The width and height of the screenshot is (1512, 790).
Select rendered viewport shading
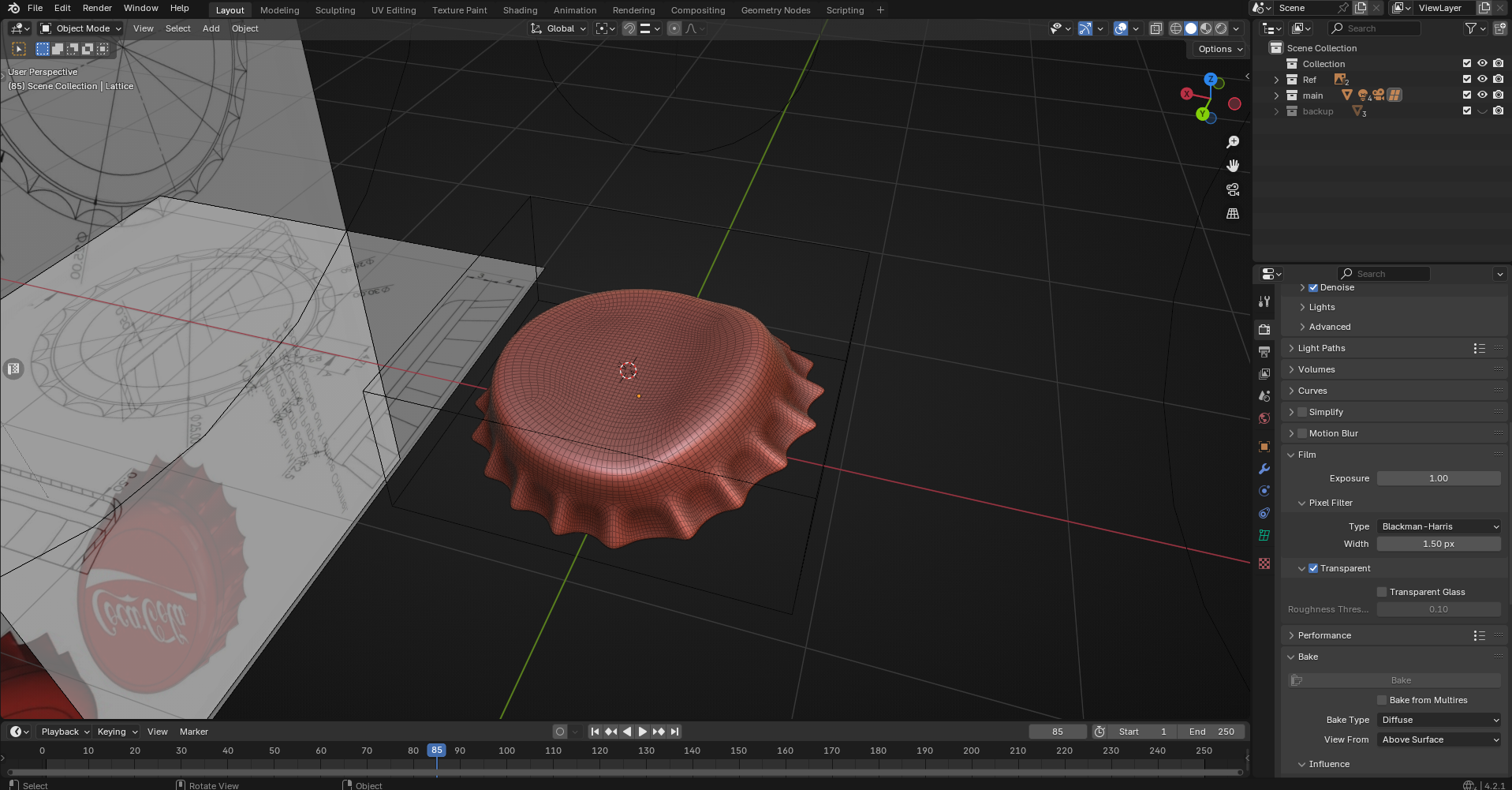point(1221,28)
